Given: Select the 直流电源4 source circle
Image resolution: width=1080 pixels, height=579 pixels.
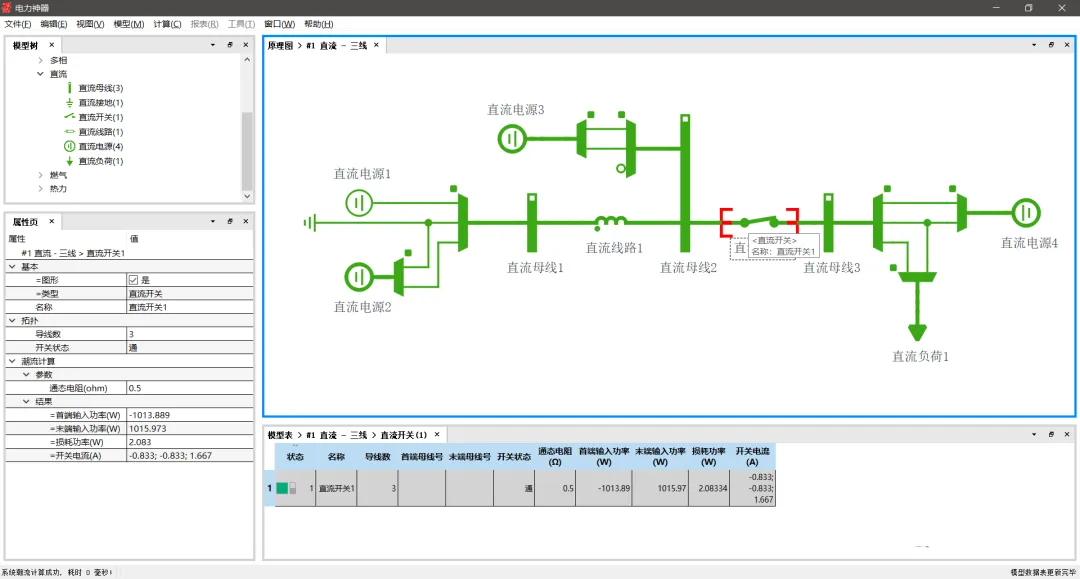Looking at the screenshot, I should click(1026, 213).
